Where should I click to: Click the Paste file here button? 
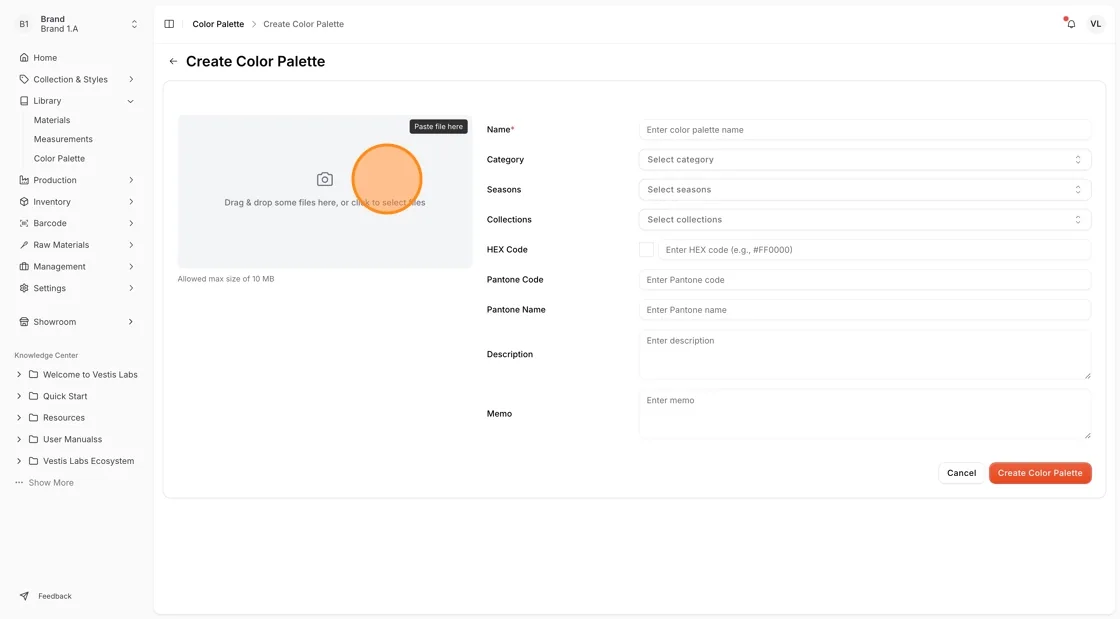coord(439,126)
